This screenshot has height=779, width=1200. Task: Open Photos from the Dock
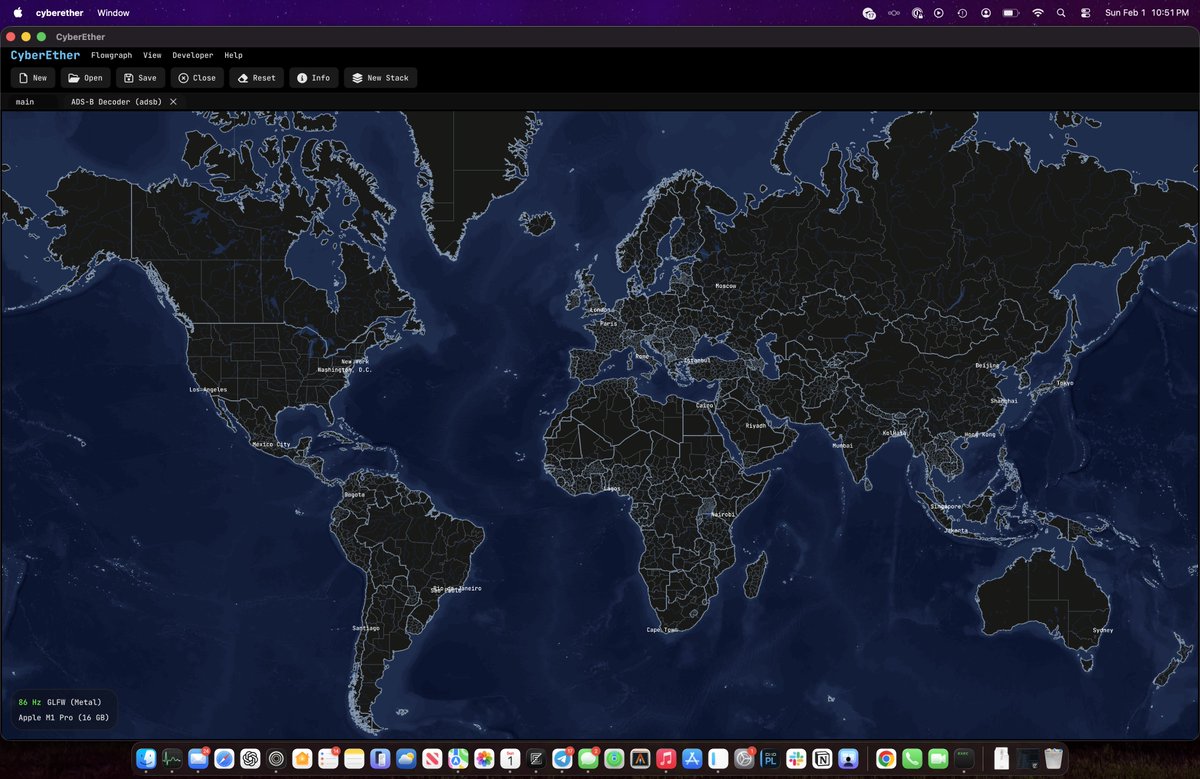pos(484,758)
